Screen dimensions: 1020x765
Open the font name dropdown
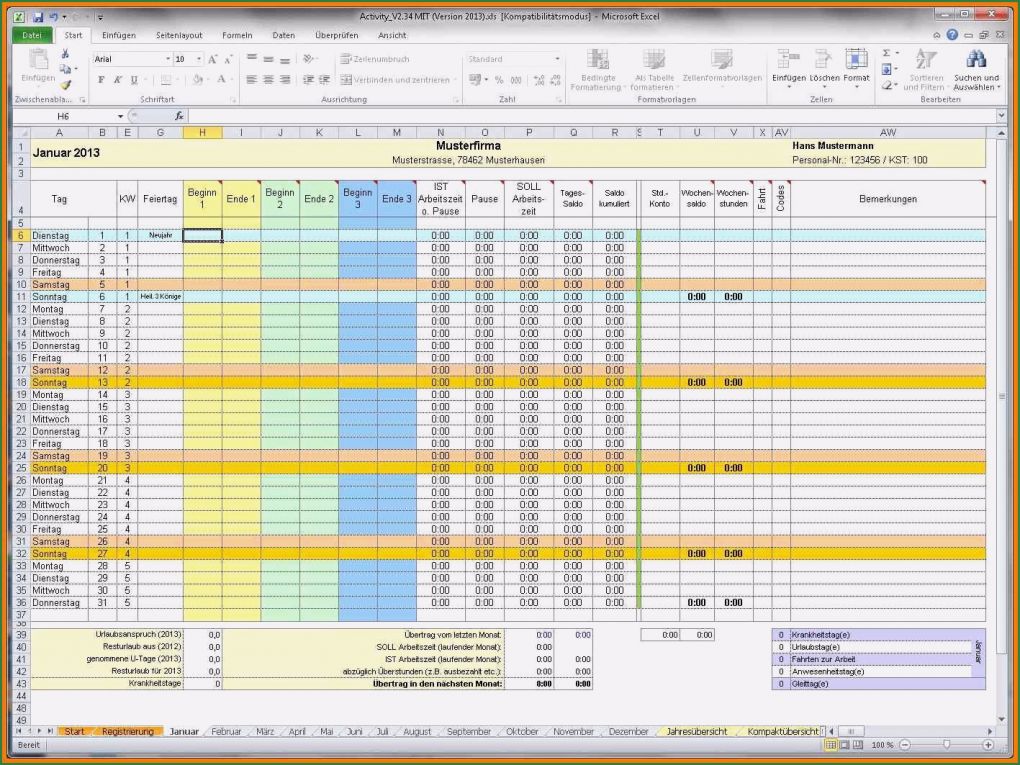pyautogui.click(x=168, y=58)
